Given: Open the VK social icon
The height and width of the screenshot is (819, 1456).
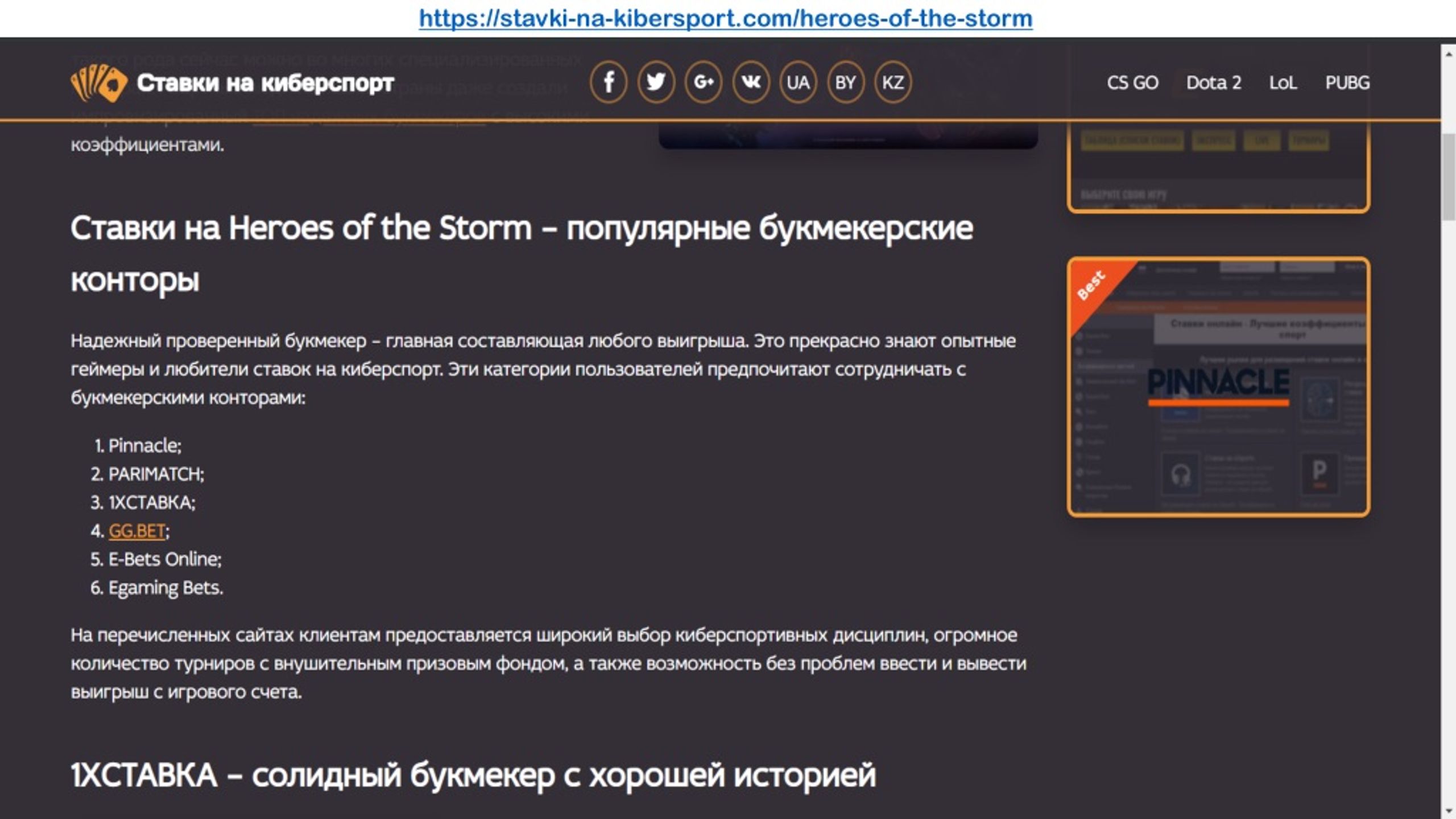Looking at the screenshot, I should coord(751,82).
